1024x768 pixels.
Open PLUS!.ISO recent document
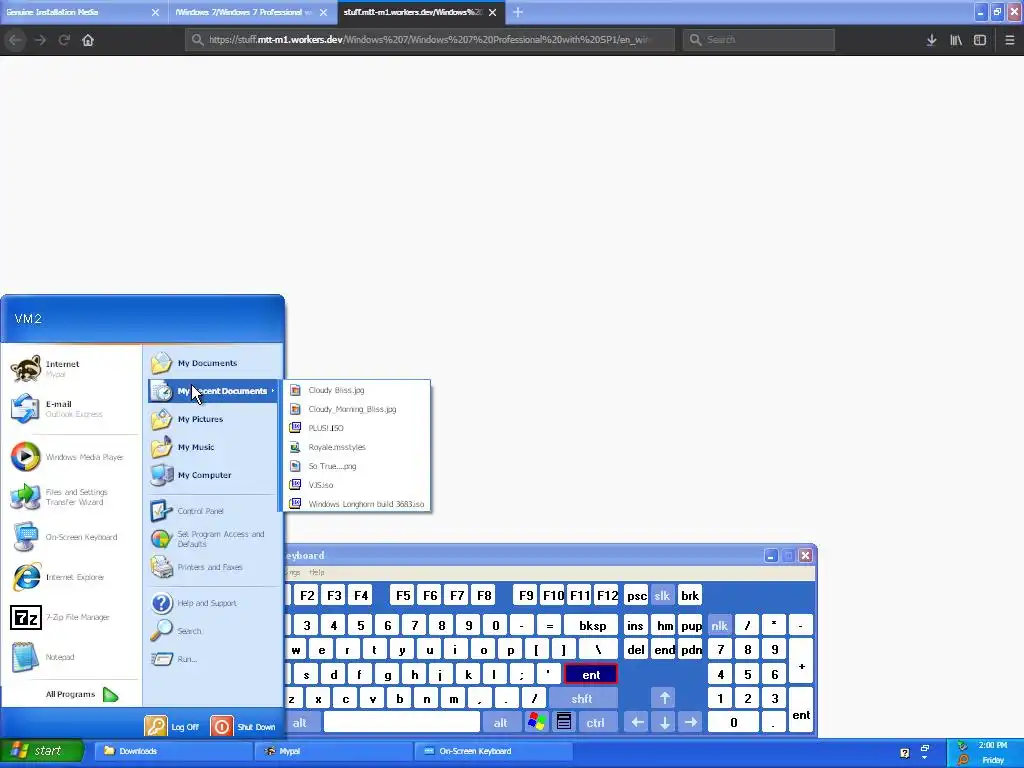pos(357,428)
